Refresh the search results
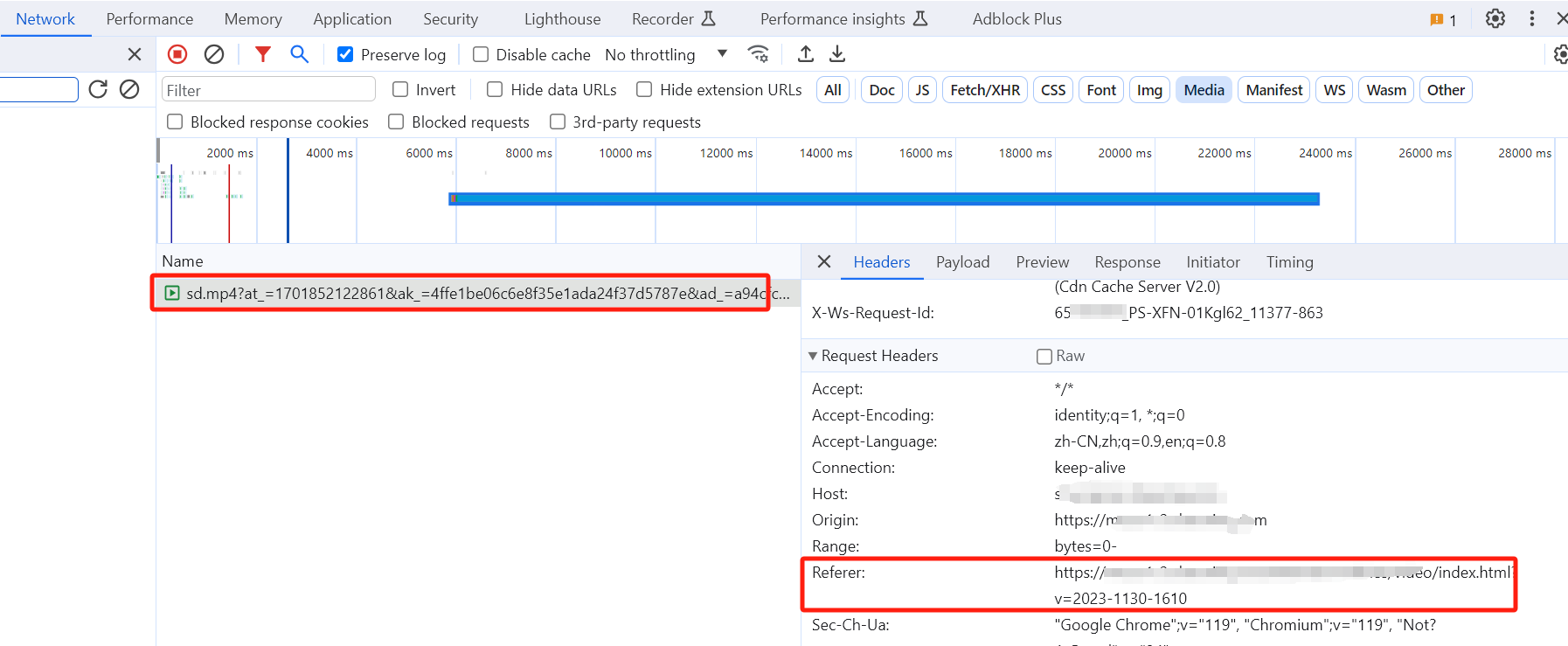This screenshot has width=1568, height=646. click(98, 89)
